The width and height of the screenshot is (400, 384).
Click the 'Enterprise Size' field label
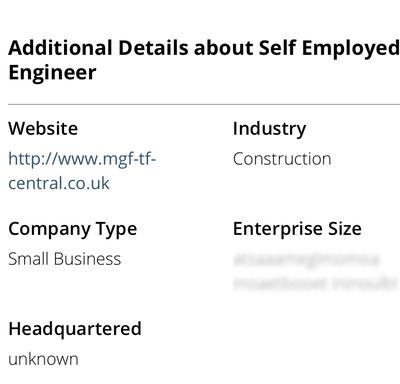(297, 229)
